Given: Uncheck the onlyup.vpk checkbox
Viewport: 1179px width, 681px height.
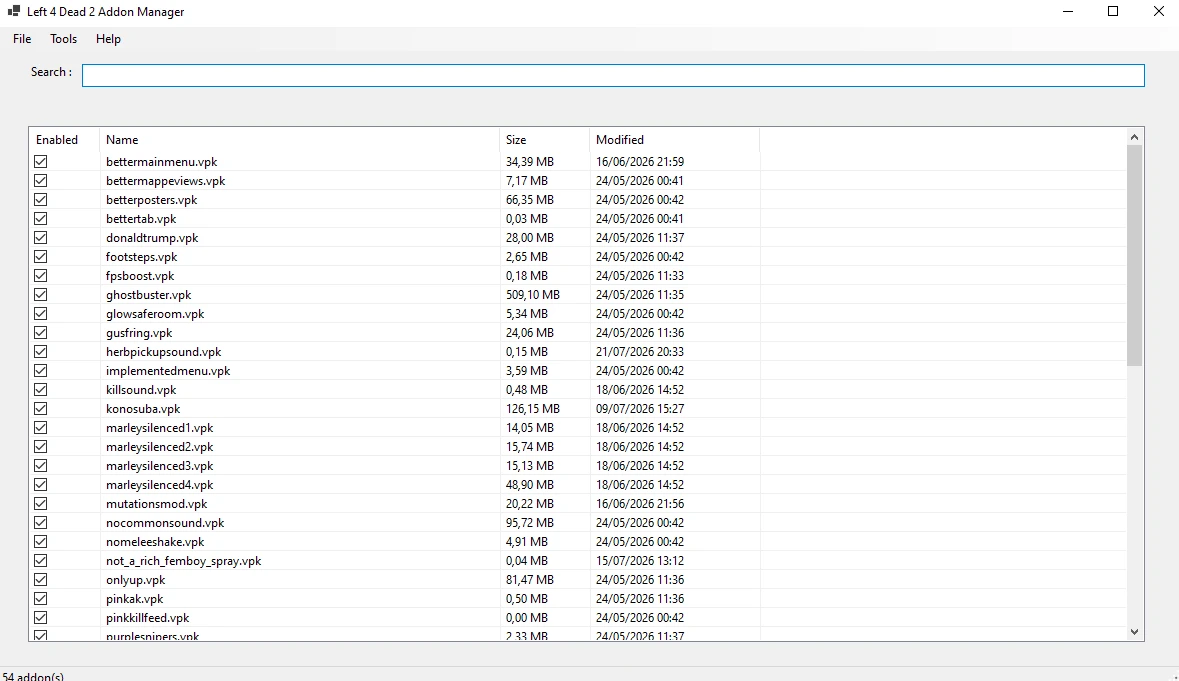Looking at the screenshot, I should [x=41, y=580].
